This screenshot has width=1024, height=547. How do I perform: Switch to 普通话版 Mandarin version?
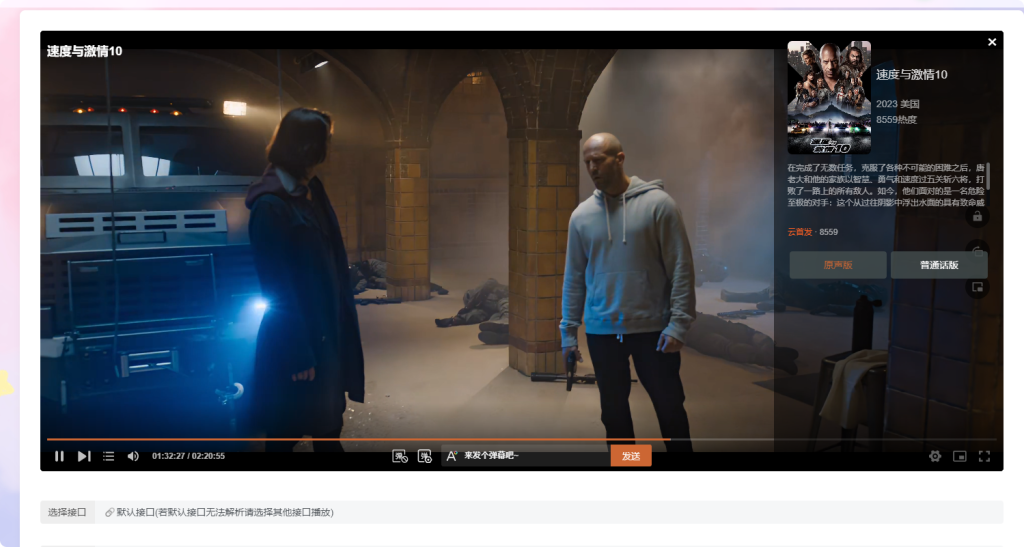(938, 265)
